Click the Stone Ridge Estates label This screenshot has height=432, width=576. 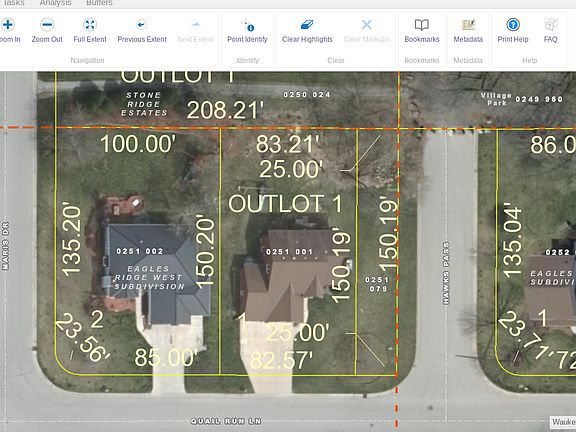click(144, 104)
